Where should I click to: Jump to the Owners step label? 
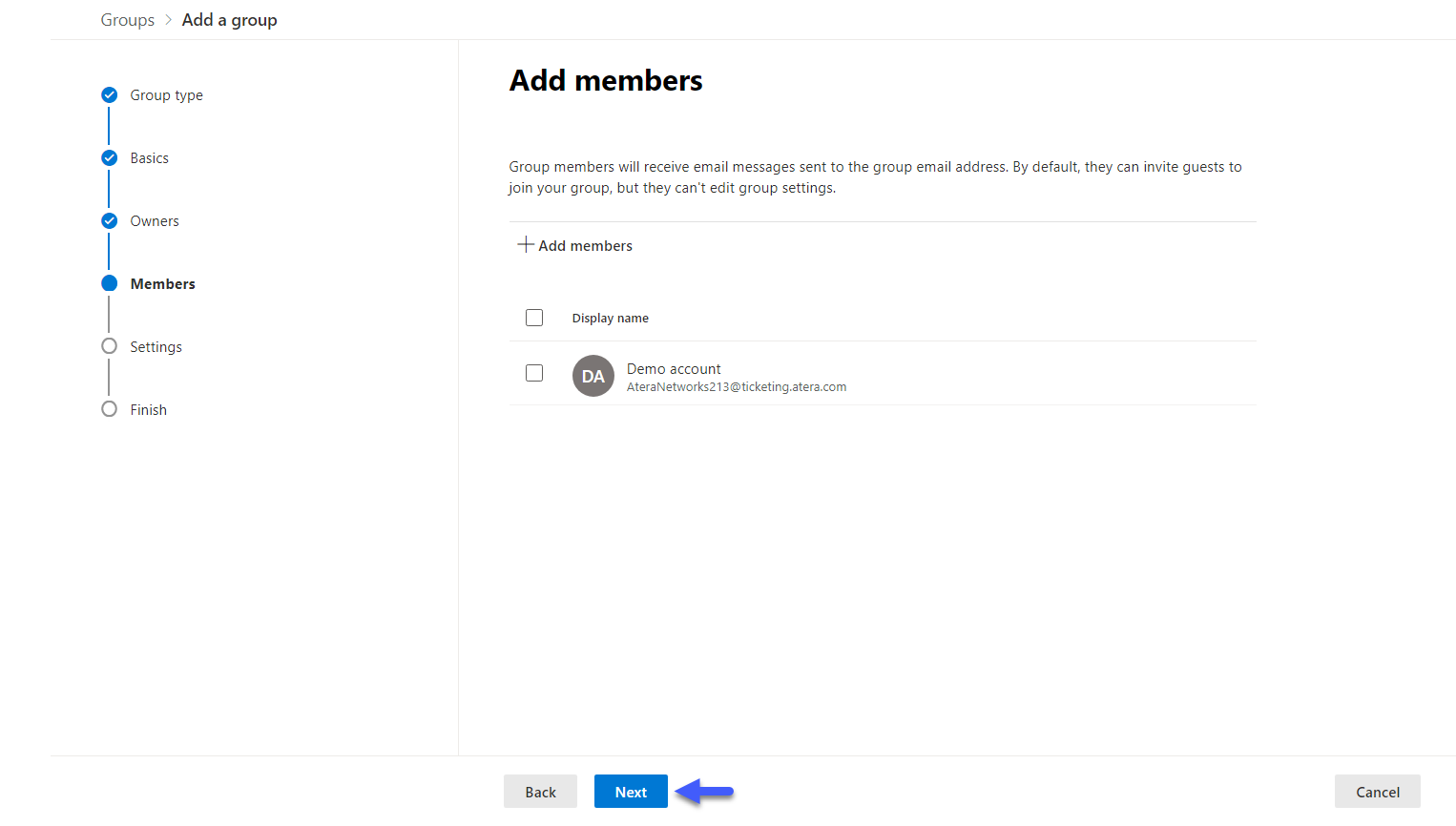tap(155, 221)
